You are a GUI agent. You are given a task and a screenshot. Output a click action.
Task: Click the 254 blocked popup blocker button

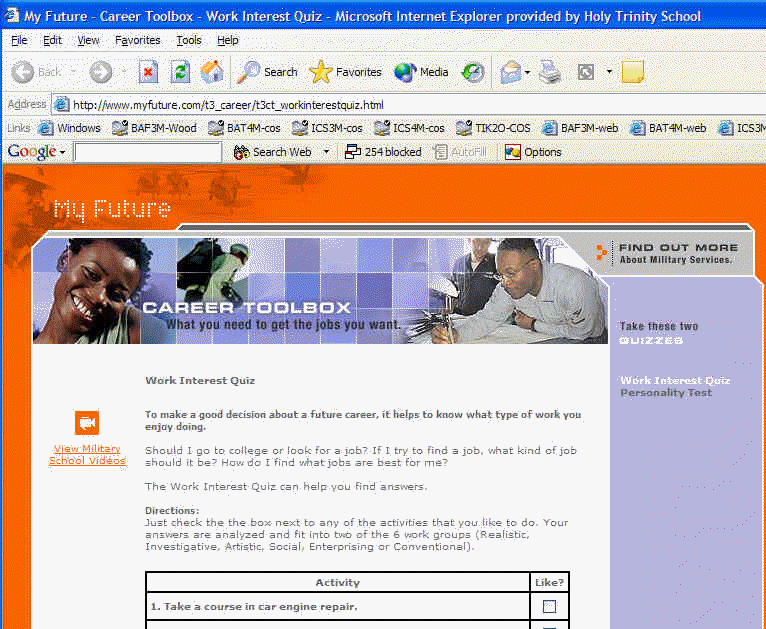point(383,152)
